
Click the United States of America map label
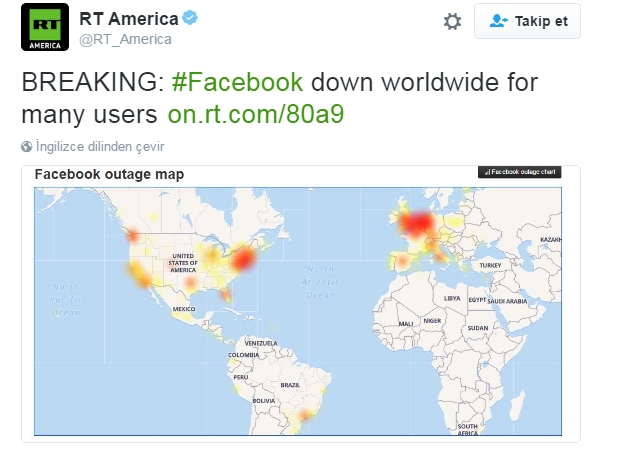[183, 263]
